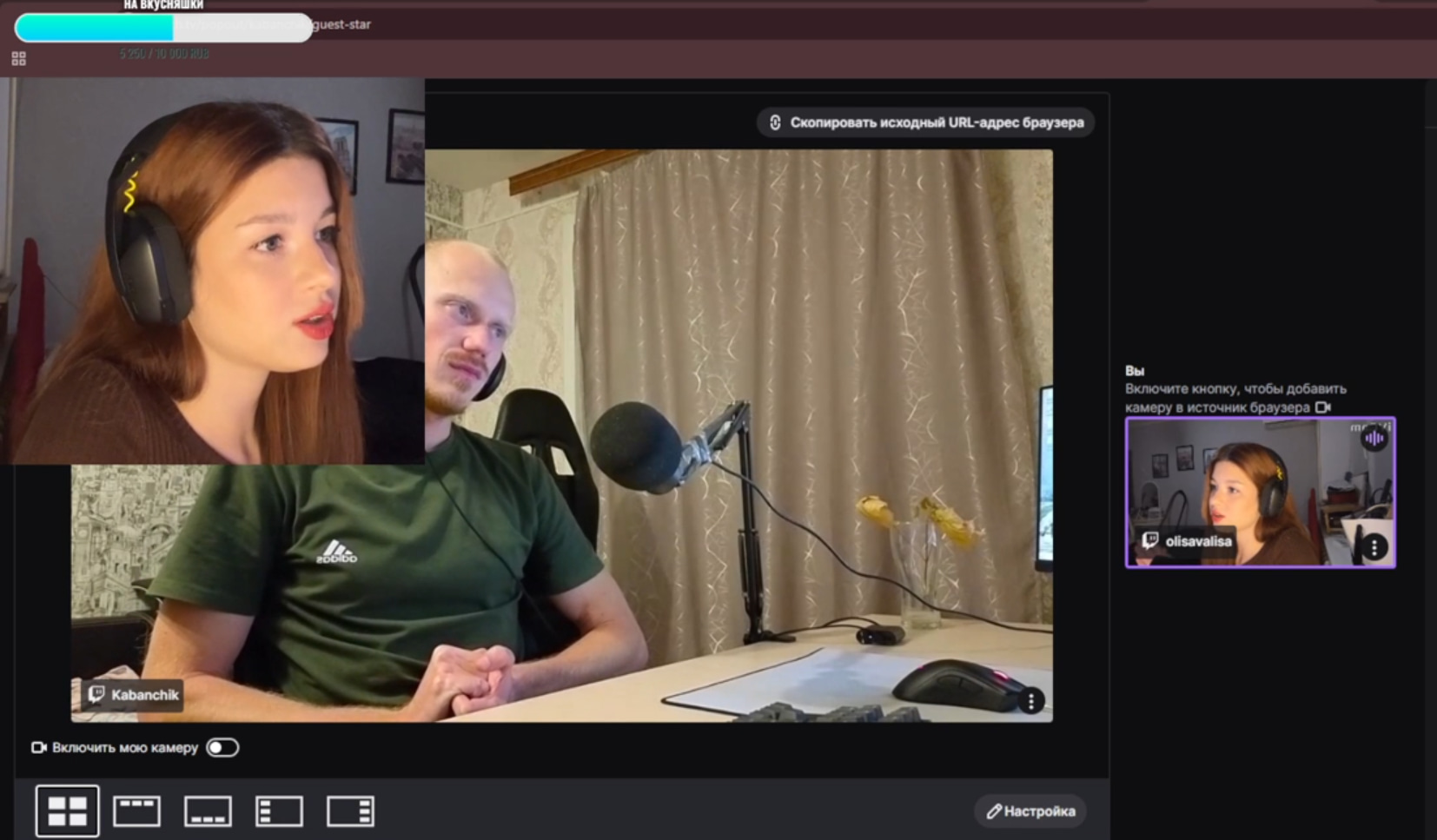Viewport: 1437px width, 840px height.
Task: Choose the layout with top guest strip
Action: (x=137, y=810)
